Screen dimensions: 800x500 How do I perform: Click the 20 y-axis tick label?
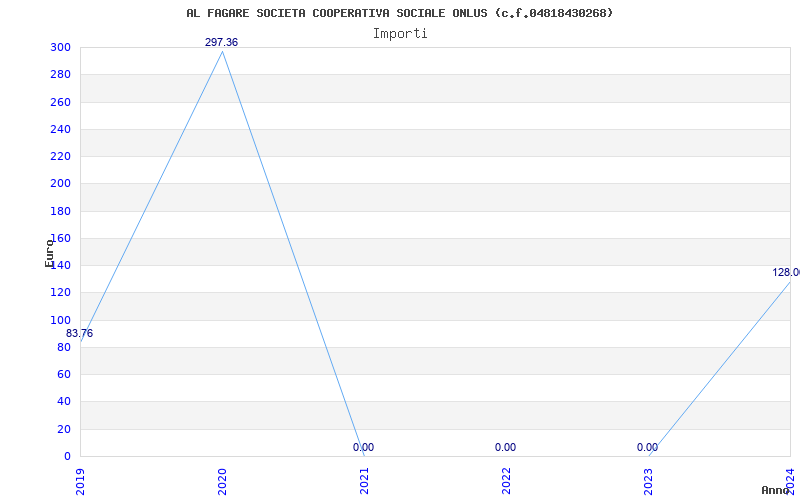click(x=63, y=429)
